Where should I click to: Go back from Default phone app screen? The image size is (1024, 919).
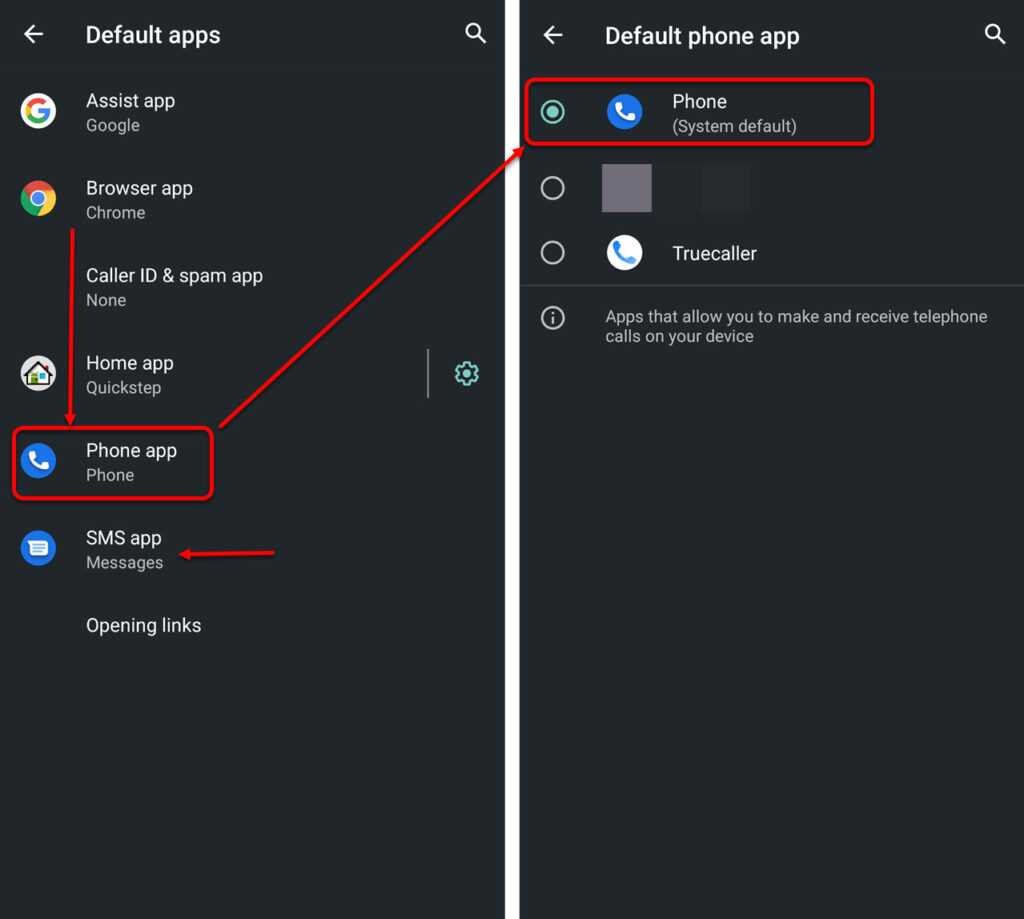point(552,35)
